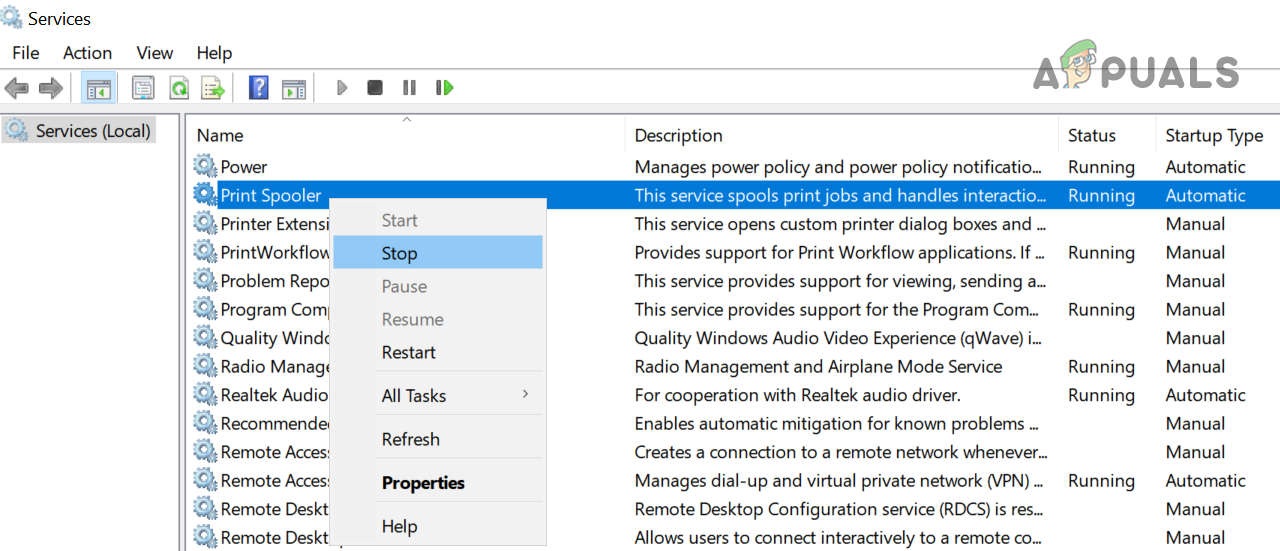Click the Show/Hide Action Pane icon

[x=293, y=88]
